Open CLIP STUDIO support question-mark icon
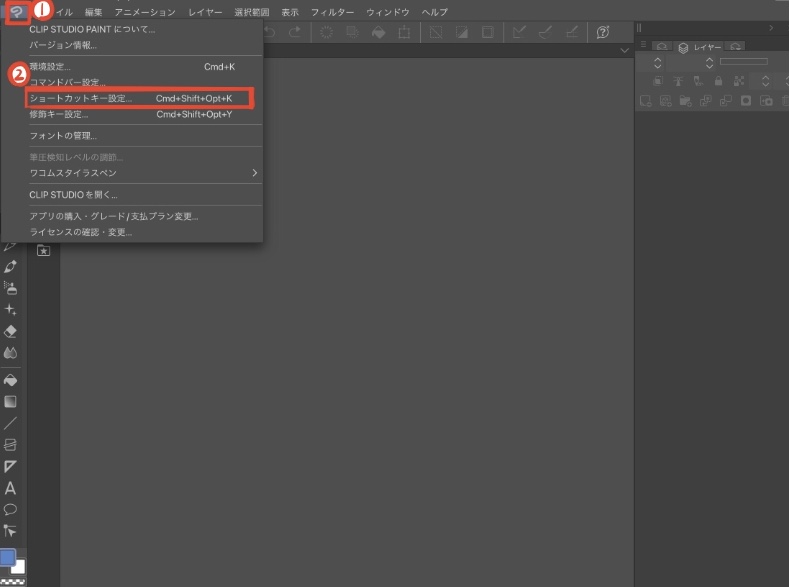The image size is (789, 587). coord(603,33)
